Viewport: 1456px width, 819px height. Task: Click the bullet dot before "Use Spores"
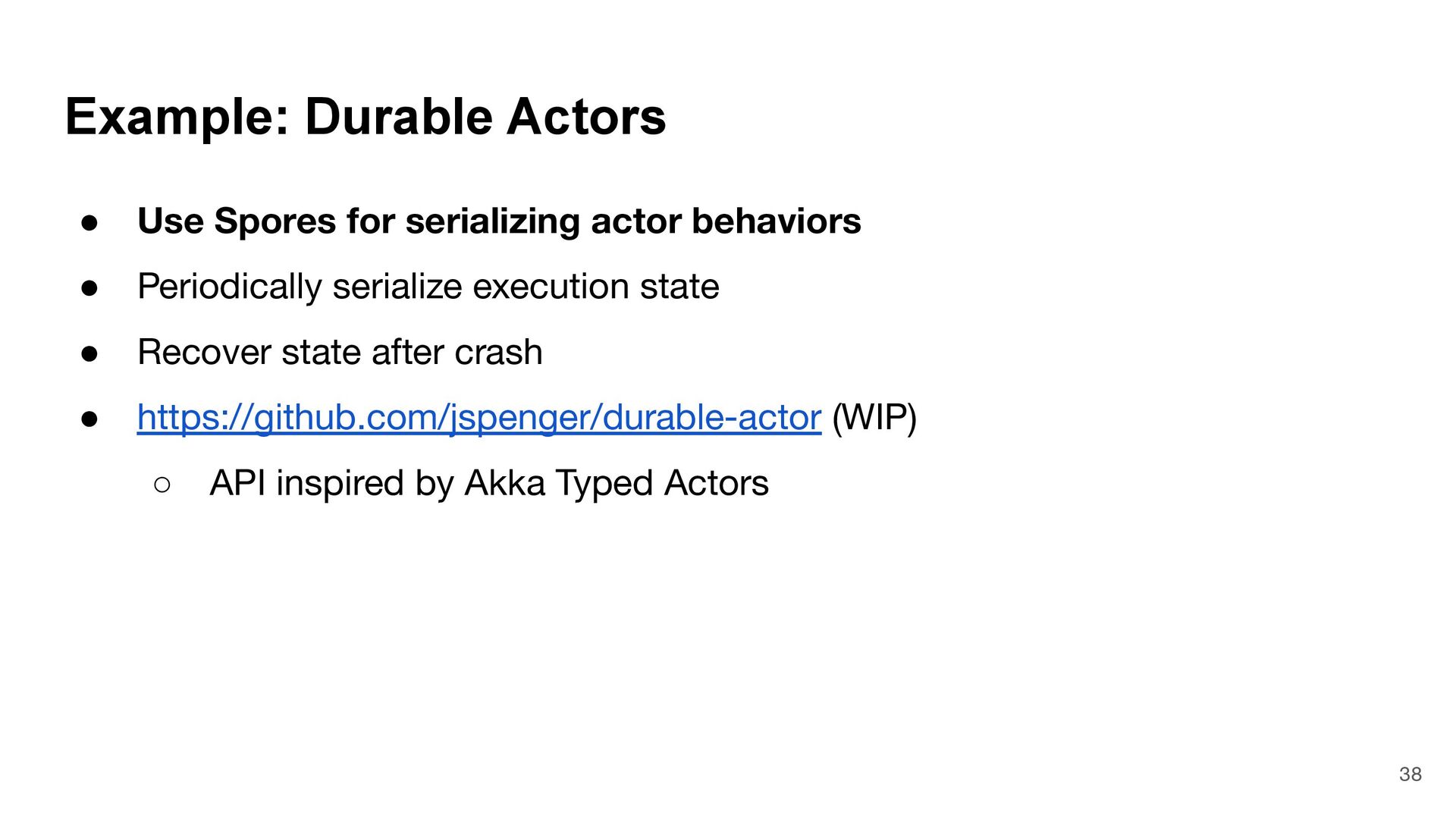pyautogui.click(x=89, y=222)
